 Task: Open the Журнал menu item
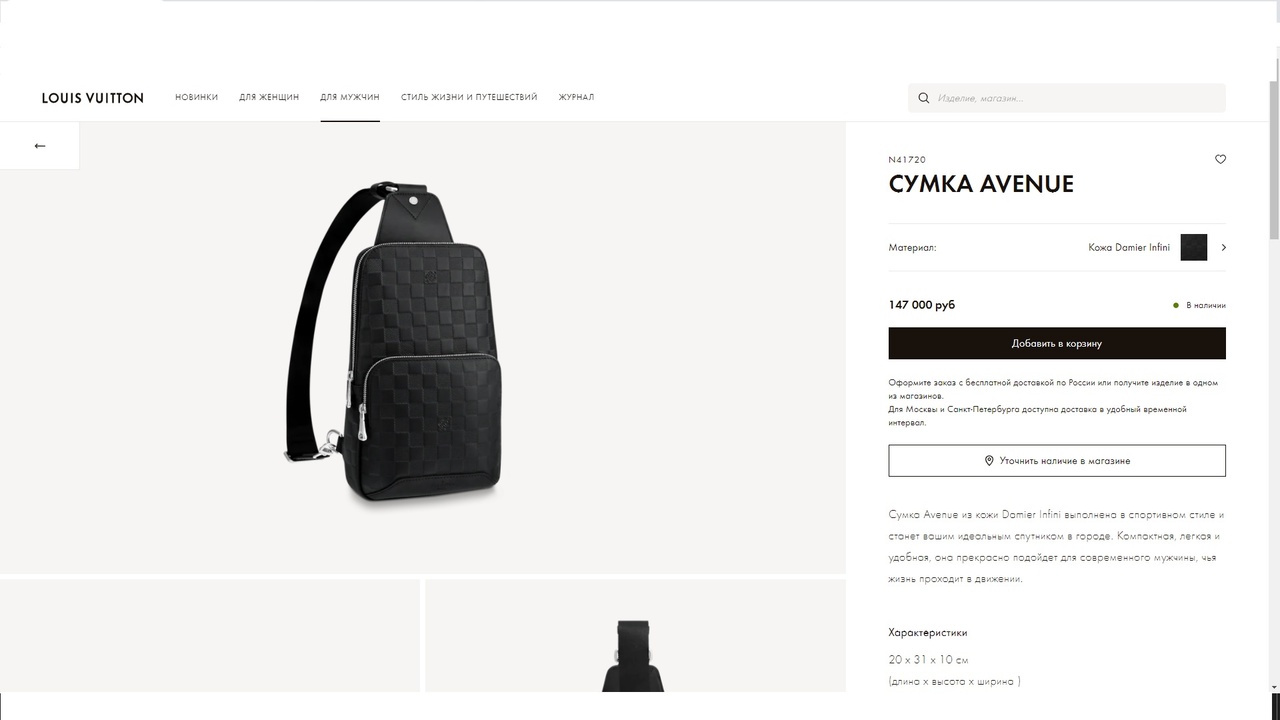click(576, 97)
